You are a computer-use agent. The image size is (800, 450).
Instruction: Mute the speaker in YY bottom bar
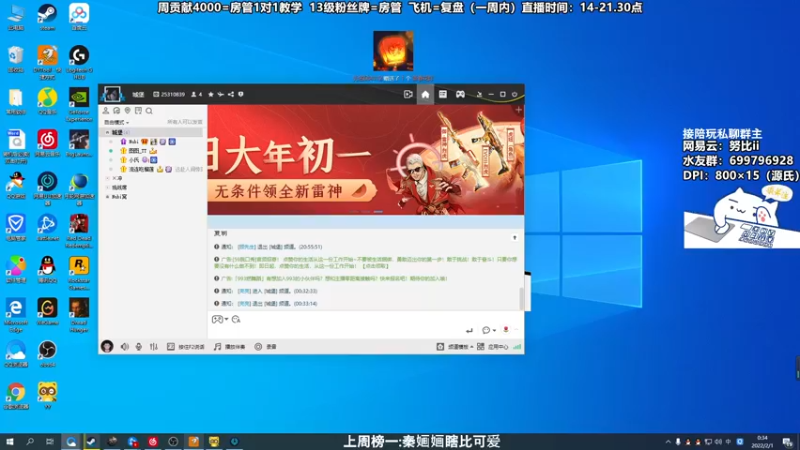click(x=124, y=346)
